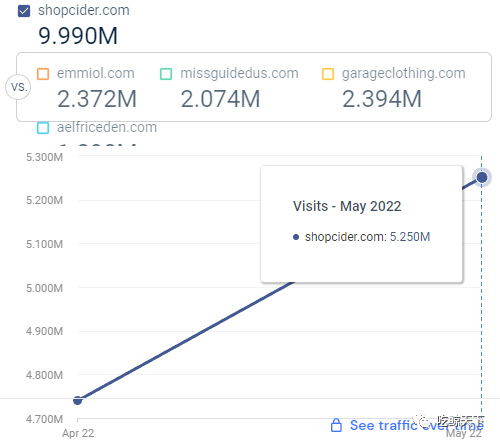
Task: Click the 5.300M y-axis label
Action: coord(44,157)
